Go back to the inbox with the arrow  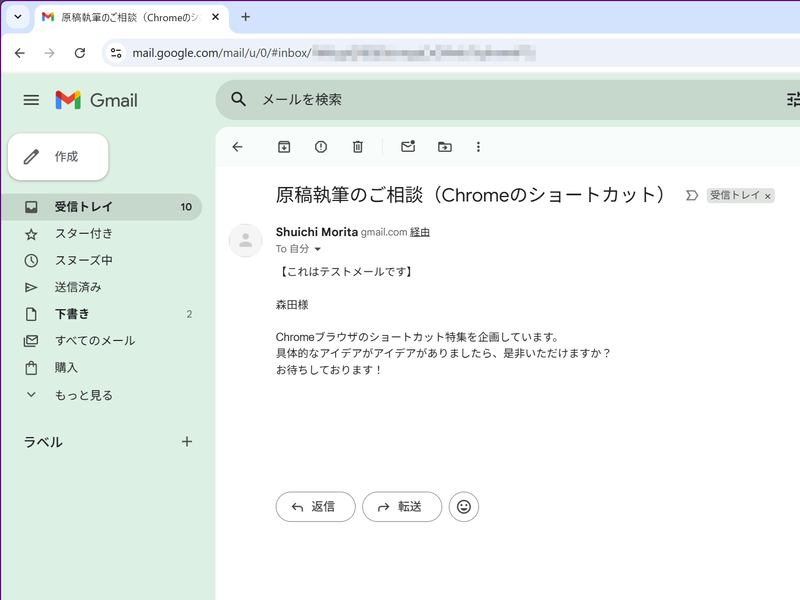coord(237,146)
